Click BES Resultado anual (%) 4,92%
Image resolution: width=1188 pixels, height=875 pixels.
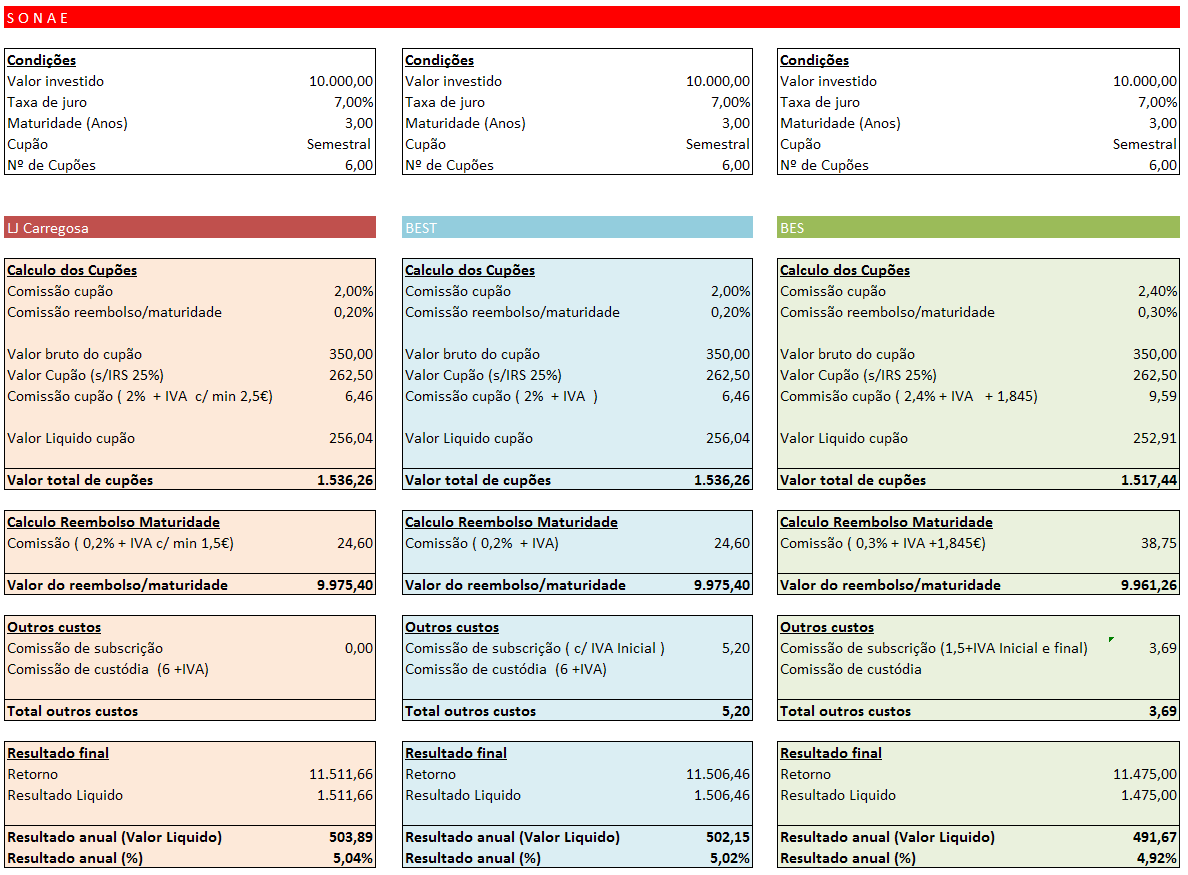tap(1157, 858)
